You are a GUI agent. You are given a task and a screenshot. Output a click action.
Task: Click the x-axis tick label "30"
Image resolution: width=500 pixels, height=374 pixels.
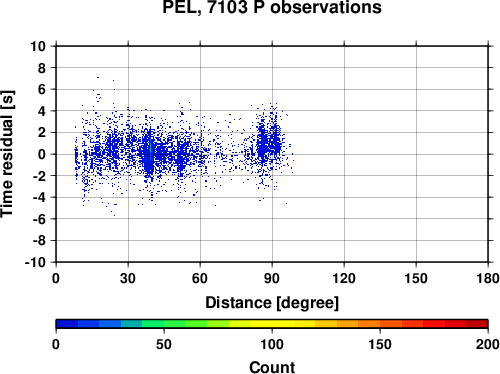point(128,278)
